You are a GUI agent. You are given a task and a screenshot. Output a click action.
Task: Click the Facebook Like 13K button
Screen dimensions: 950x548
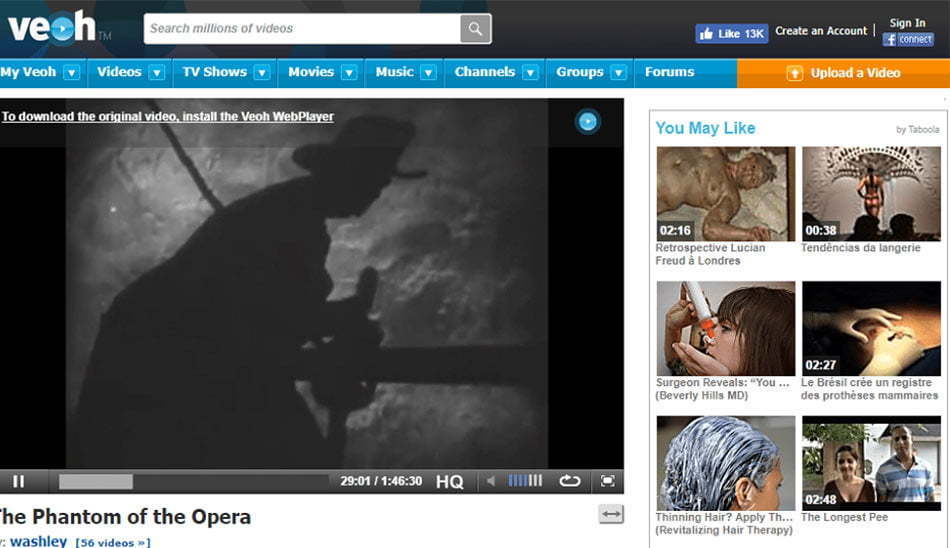click(731, 34)
